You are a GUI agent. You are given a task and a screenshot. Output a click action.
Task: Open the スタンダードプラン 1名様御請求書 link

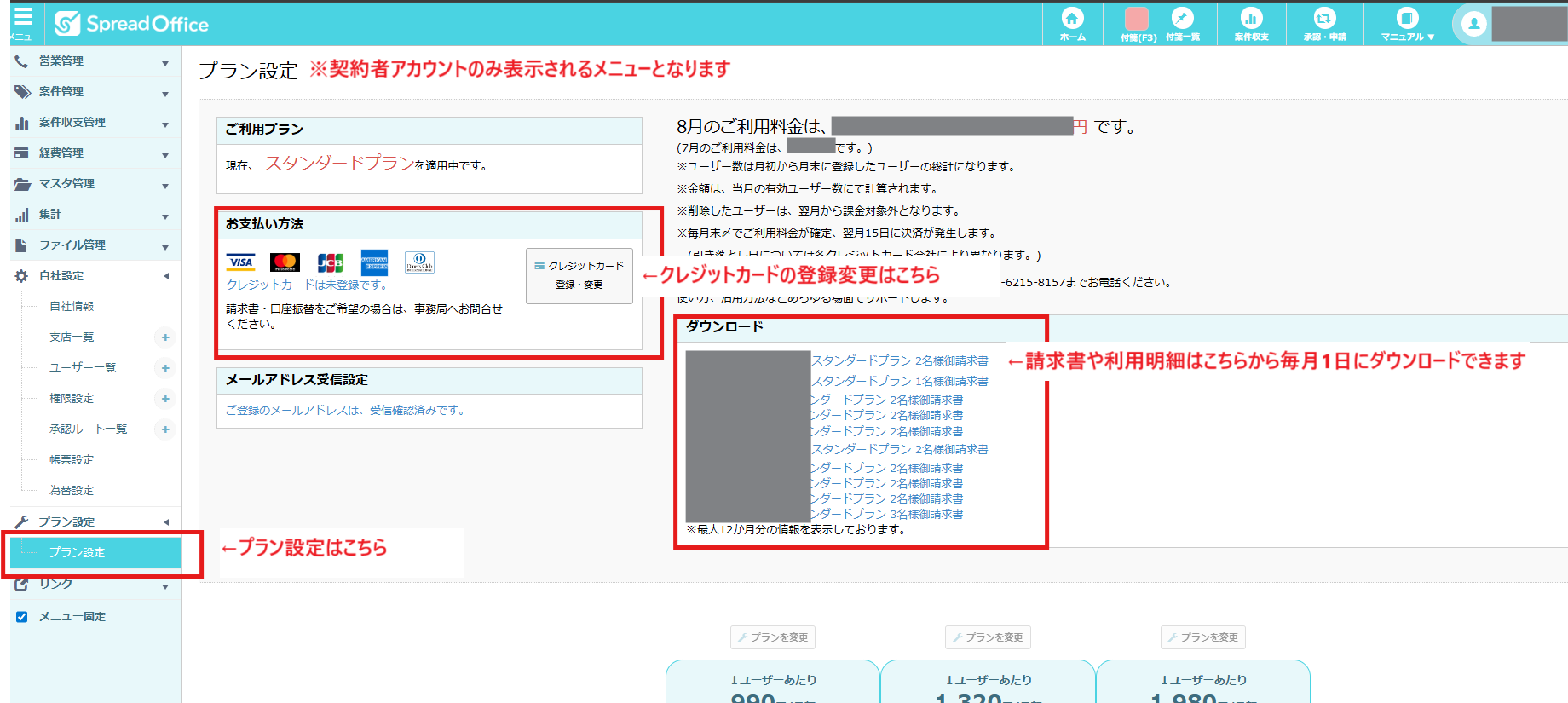[x=900, y=381]
